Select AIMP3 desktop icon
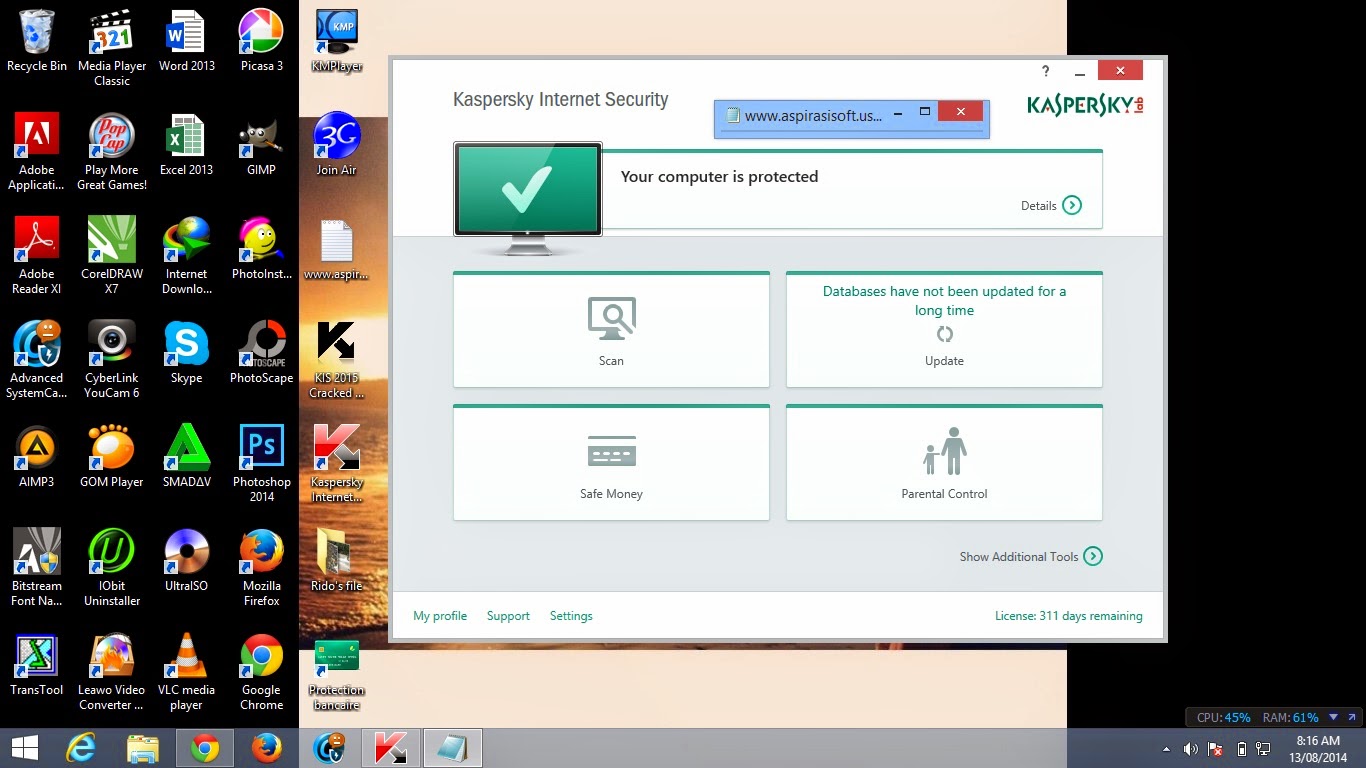Image resolution: width=1366 pixels, height=768 pixels. [x=37, y=456]
